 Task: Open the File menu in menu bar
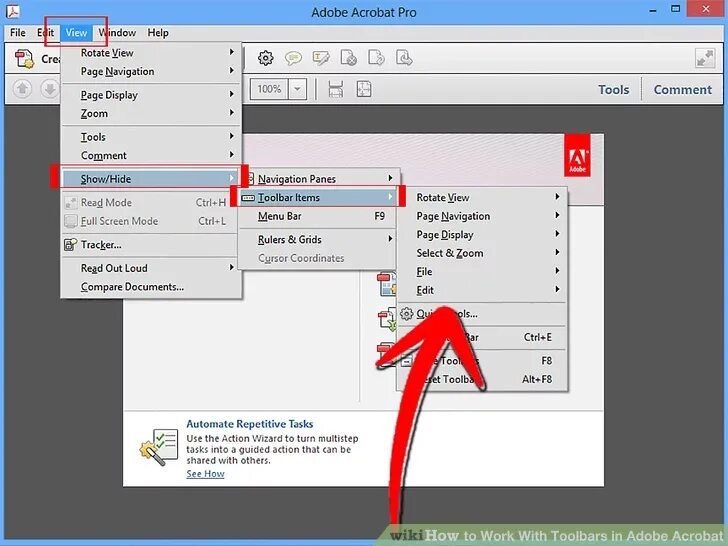click(18, 32)
